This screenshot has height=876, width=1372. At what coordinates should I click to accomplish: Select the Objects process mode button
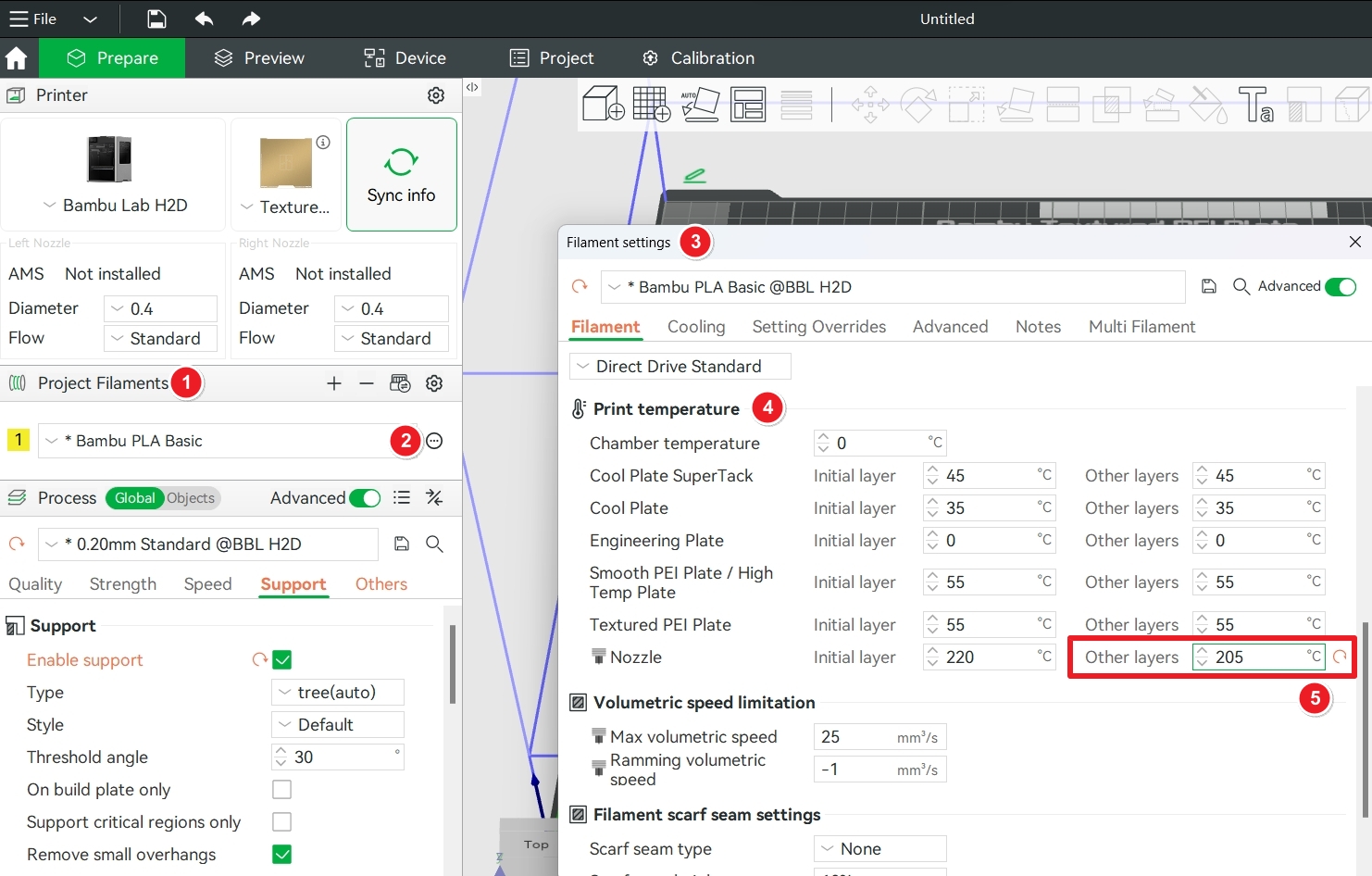[x=191, y=498]
